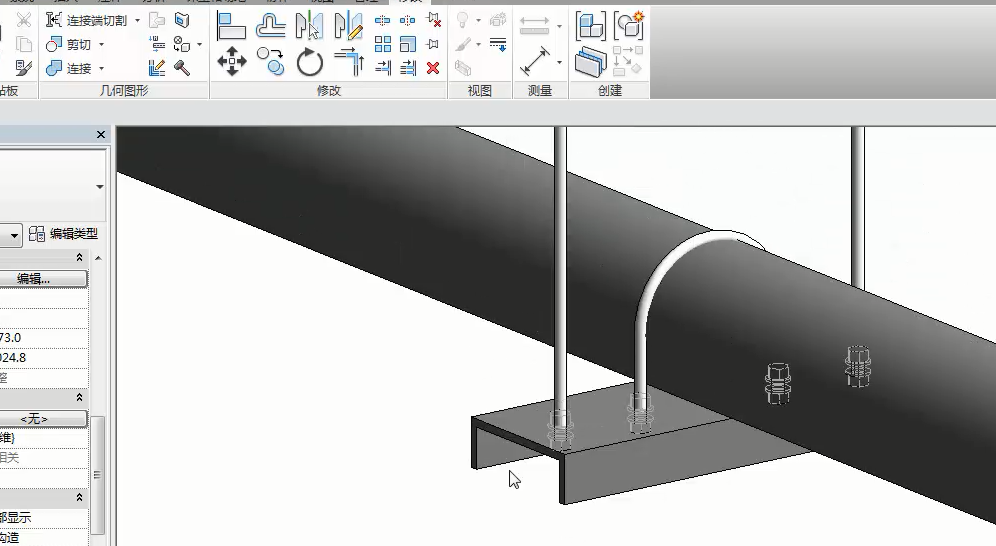The image size is (996, 546).
Task: Click the red X Delete icon
Action: pos(433,68)
